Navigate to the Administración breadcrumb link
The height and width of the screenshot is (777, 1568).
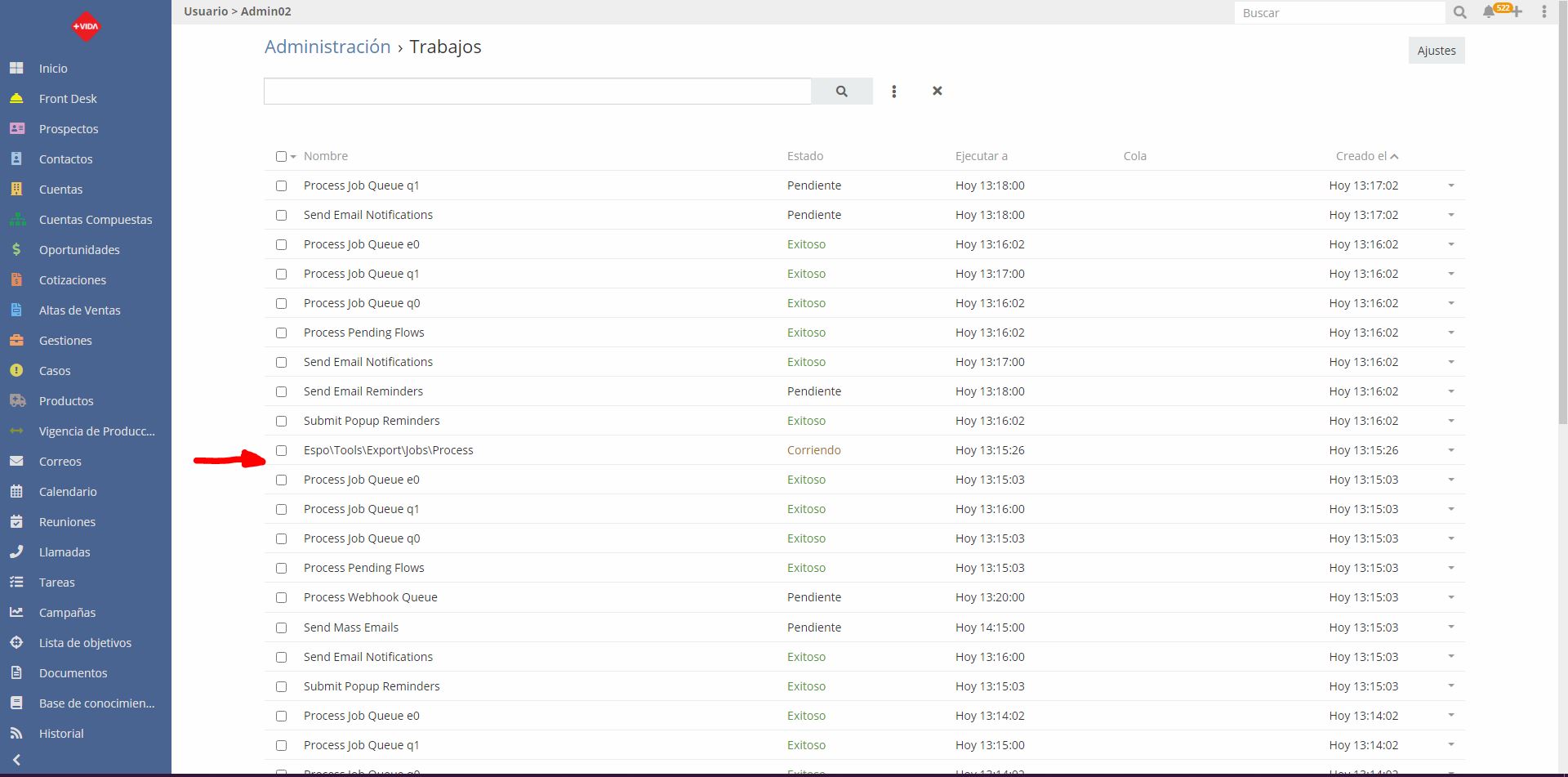pyautogui.click(x=327, y=47)
